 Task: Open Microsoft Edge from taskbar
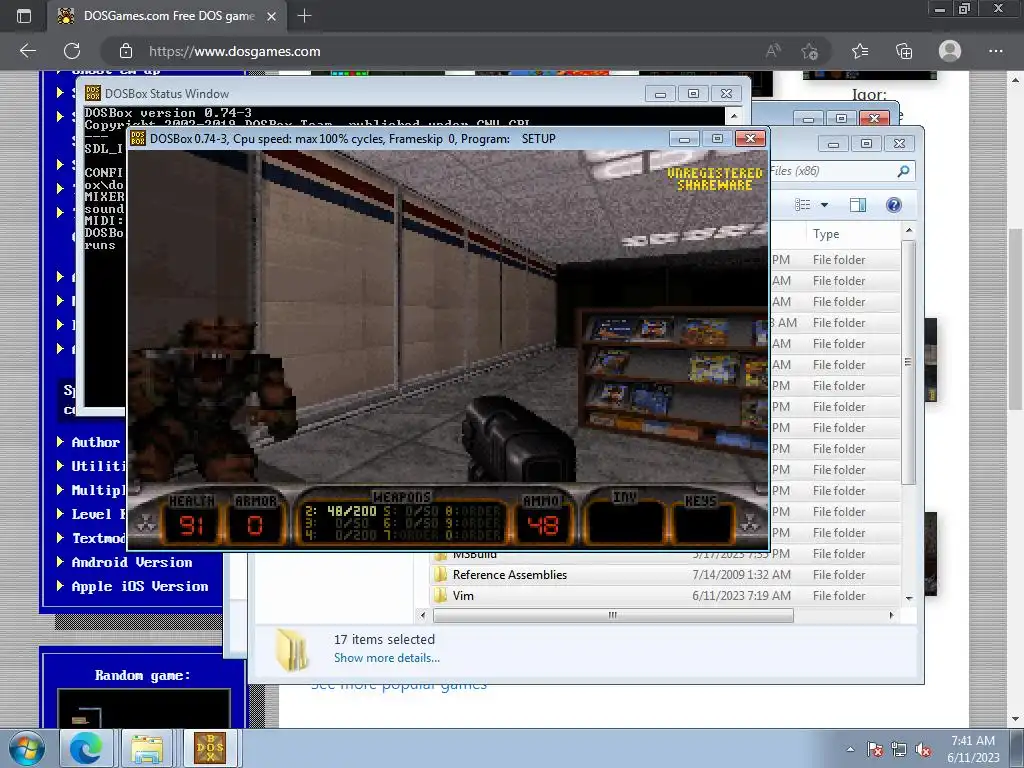[86, 748]
